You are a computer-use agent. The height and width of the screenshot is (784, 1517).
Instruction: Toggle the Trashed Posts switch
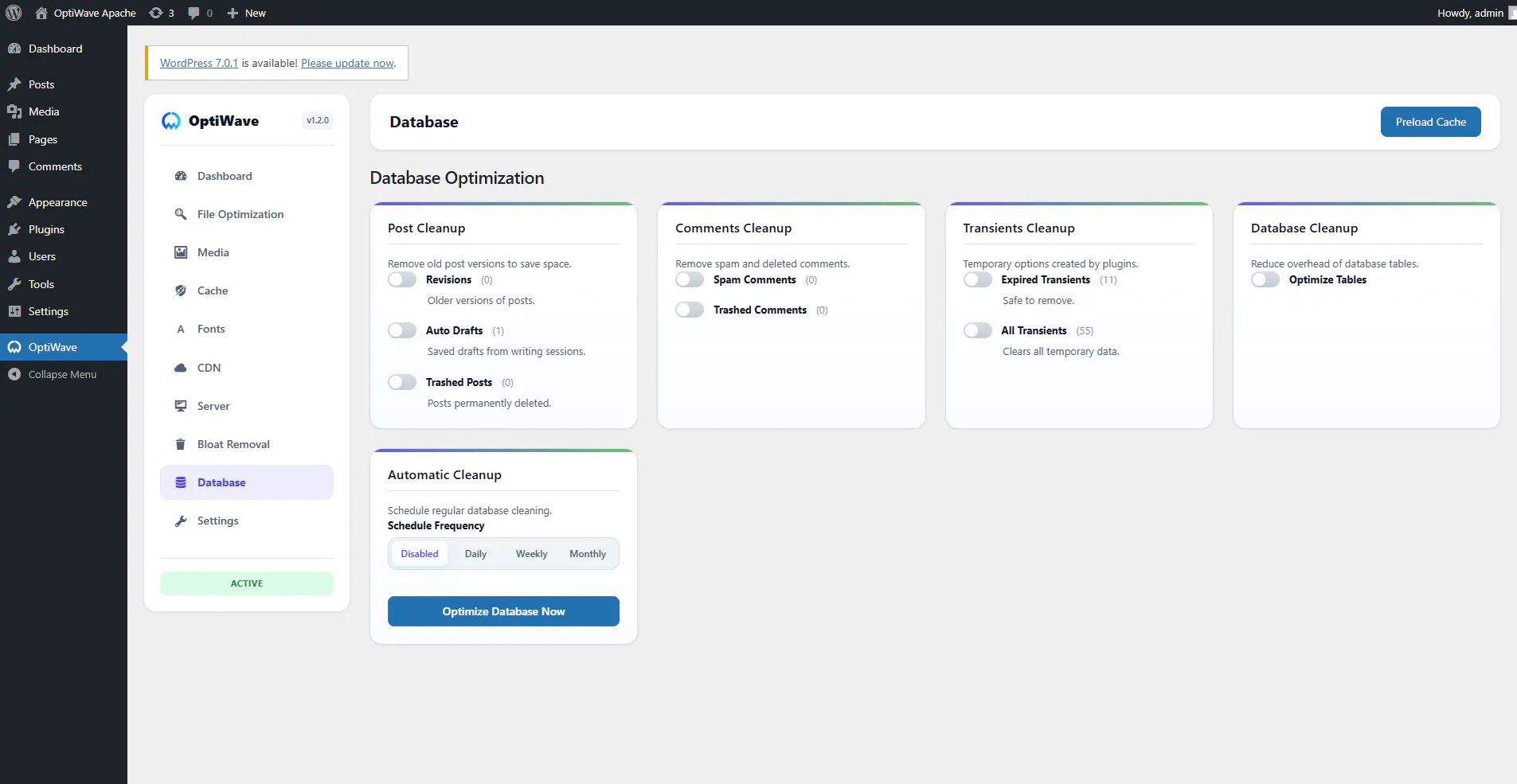402,382
